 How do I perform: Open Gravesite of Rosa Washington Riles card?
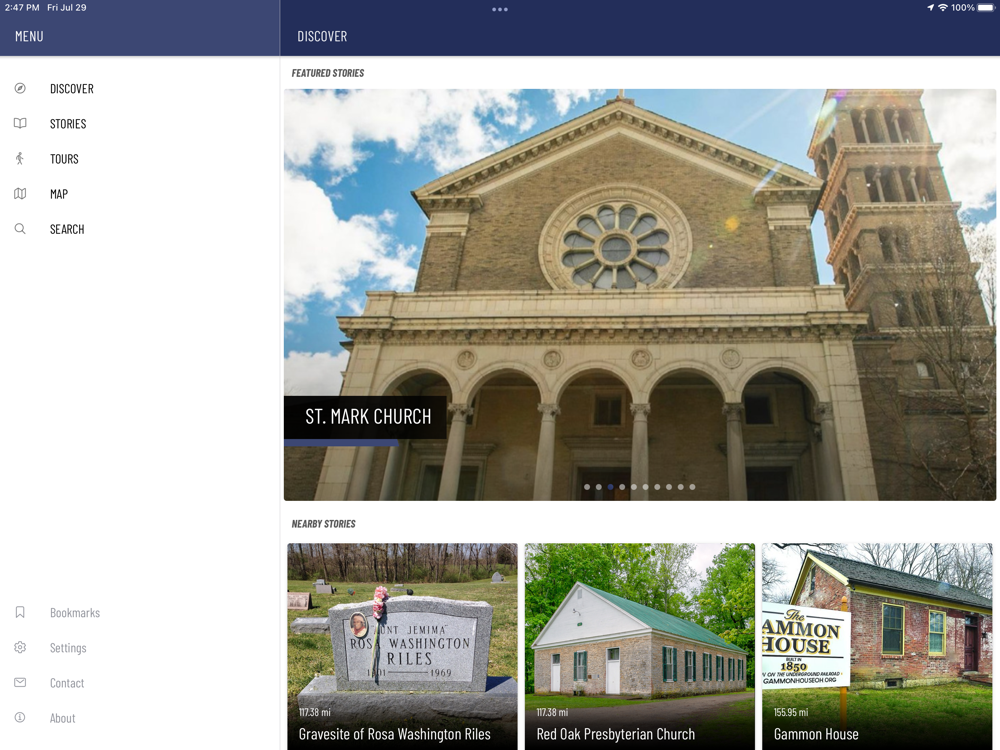click(x=402, y=646)
